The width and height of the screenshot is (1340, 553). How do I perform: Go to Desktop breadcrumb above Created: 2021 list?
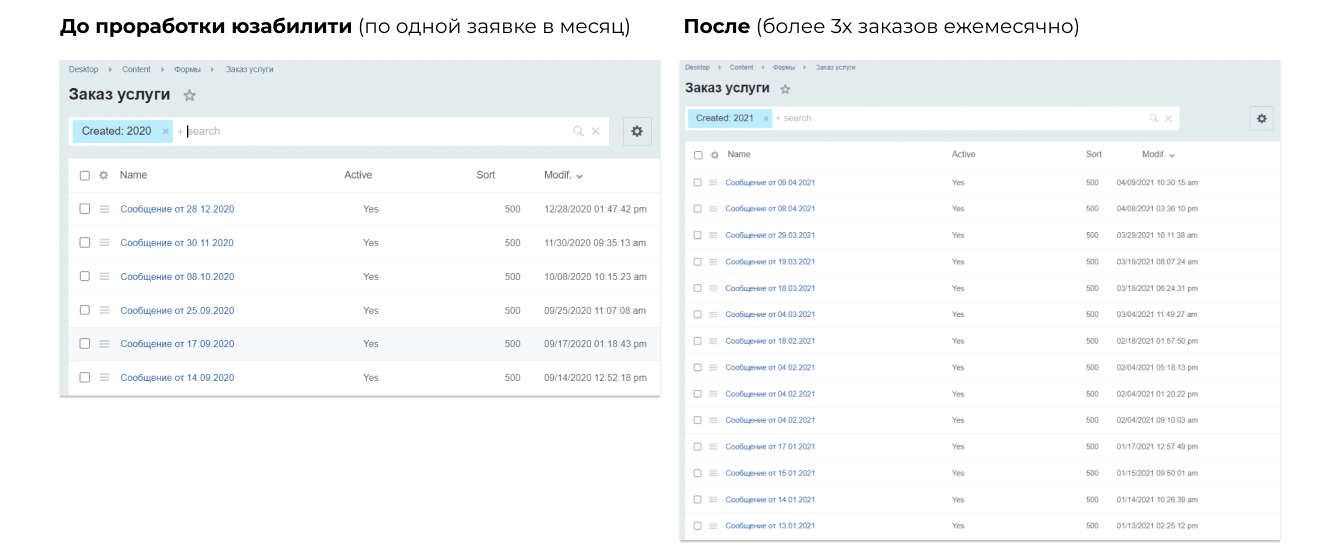click(x=697, y=67)
